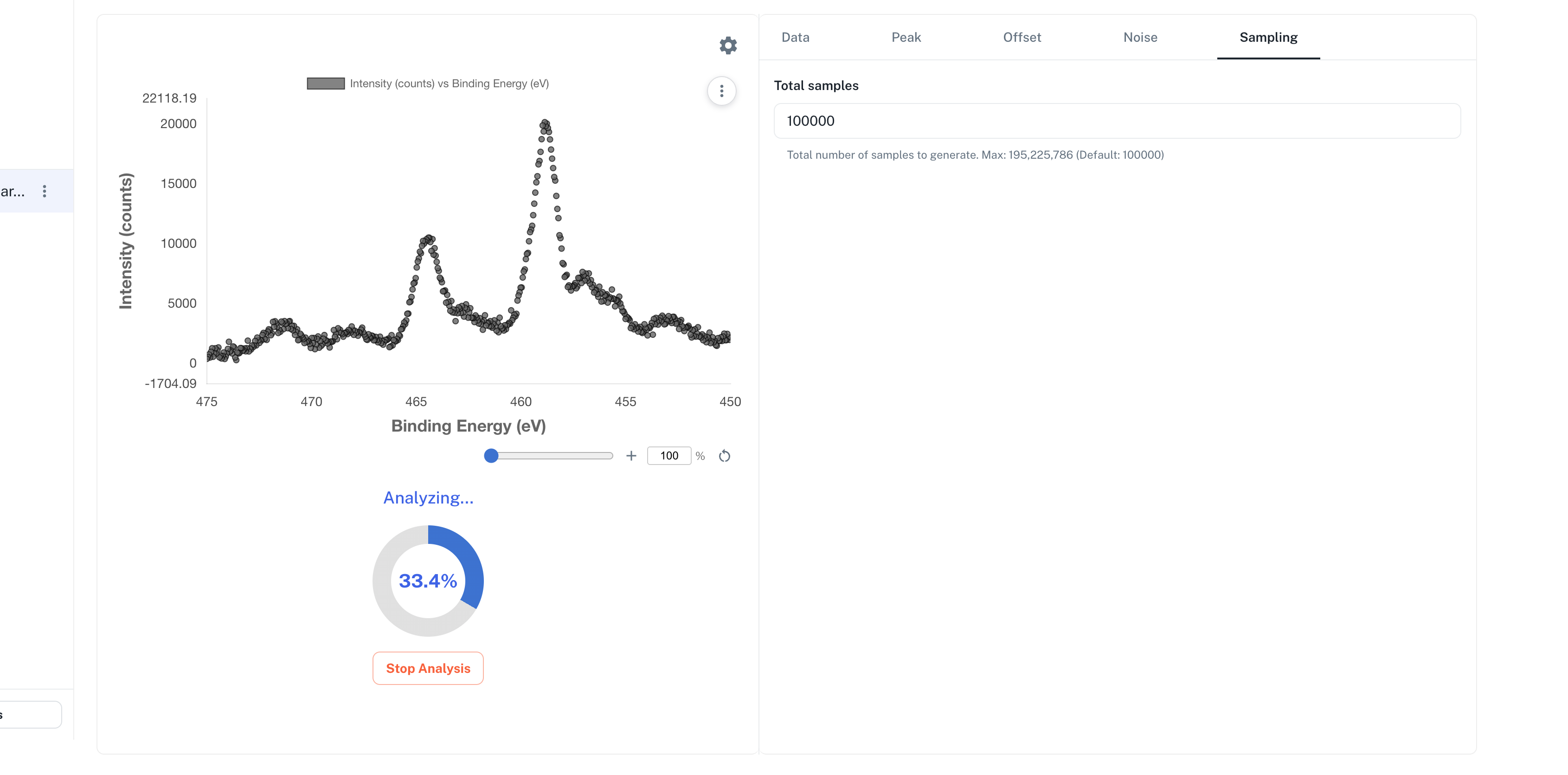The height and width of the screenshot is (775, 1568).
Task: Click the legend text Intensity vs Binding Energy
Action: pyautogui.click(x=449, y=84)
